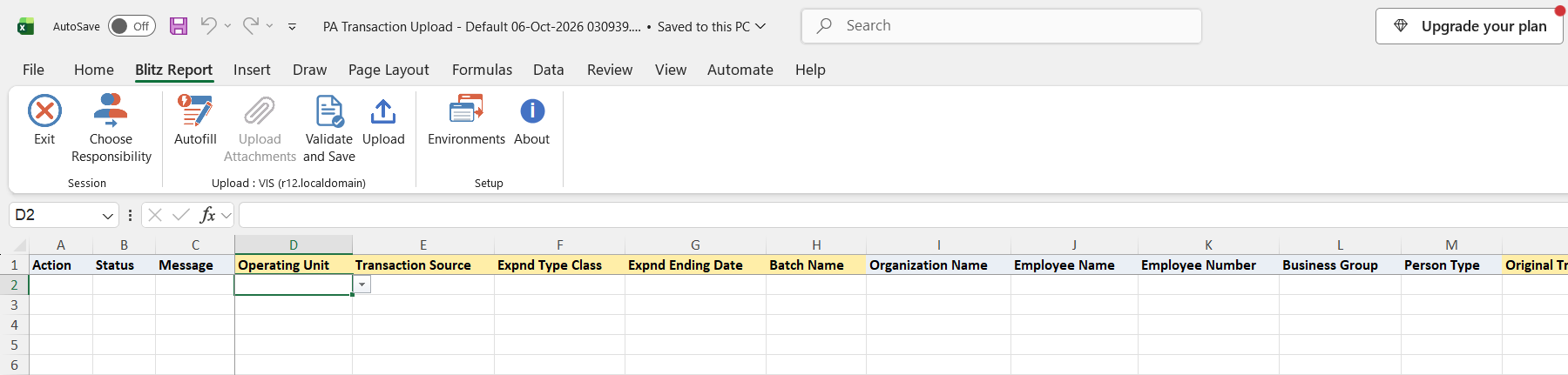Click the search magnifier icon
Screen dimensions: 1568x375
point(824,25)
